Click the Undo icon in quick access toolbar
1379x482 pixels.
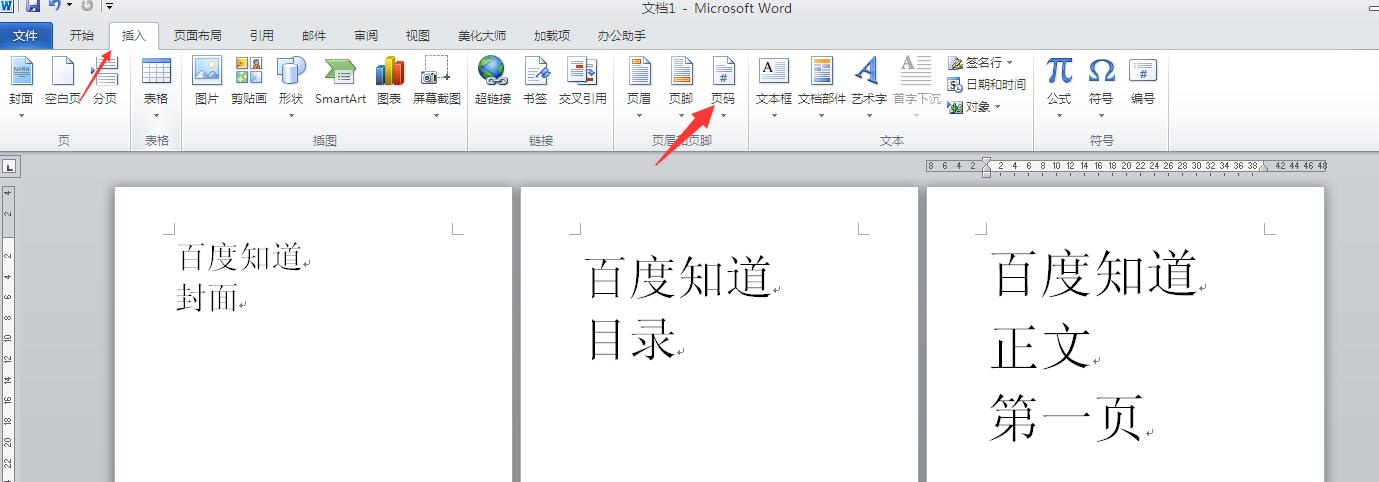point(54,6)
